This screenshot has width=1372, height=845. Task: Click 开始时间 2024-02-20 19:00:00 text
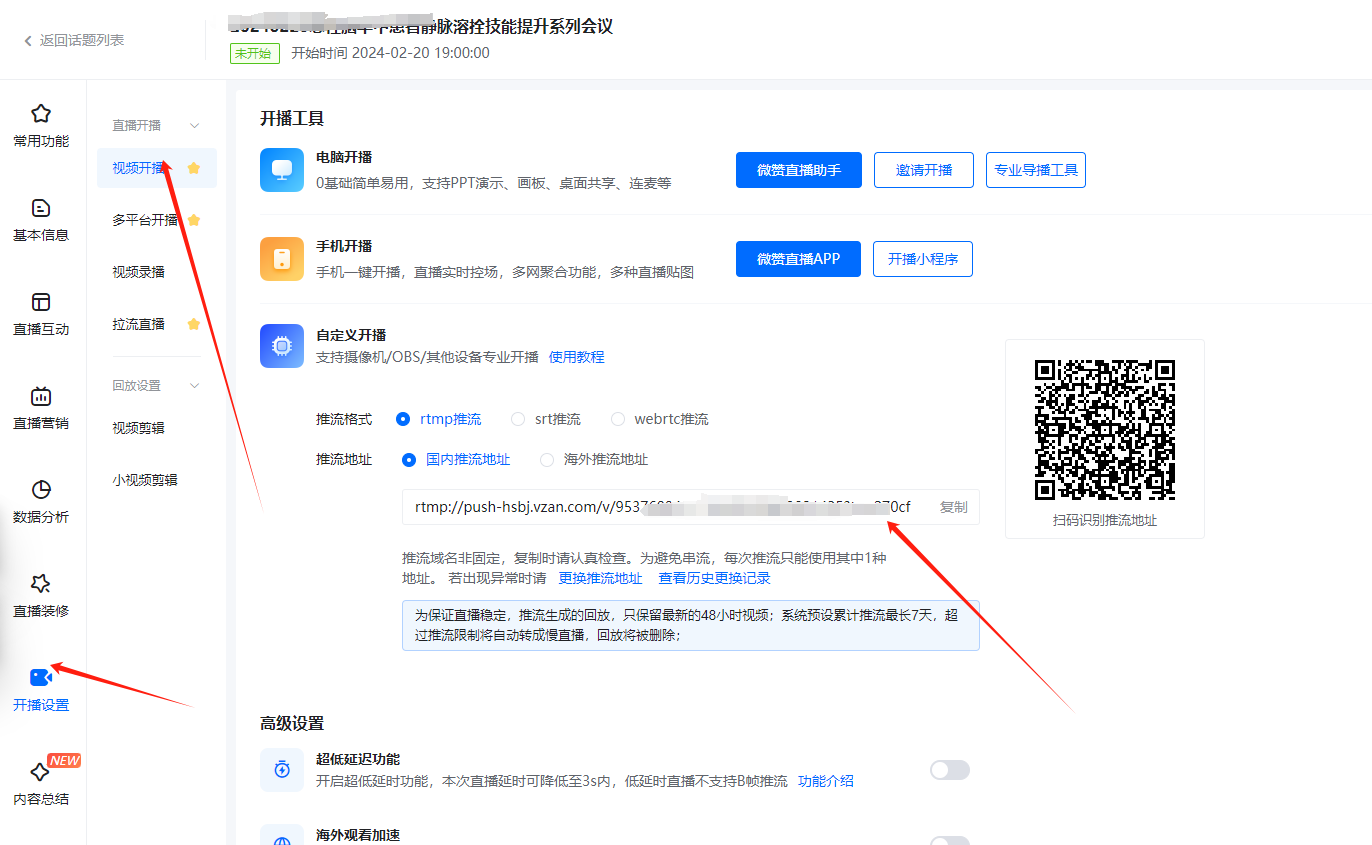pos(390,53)
